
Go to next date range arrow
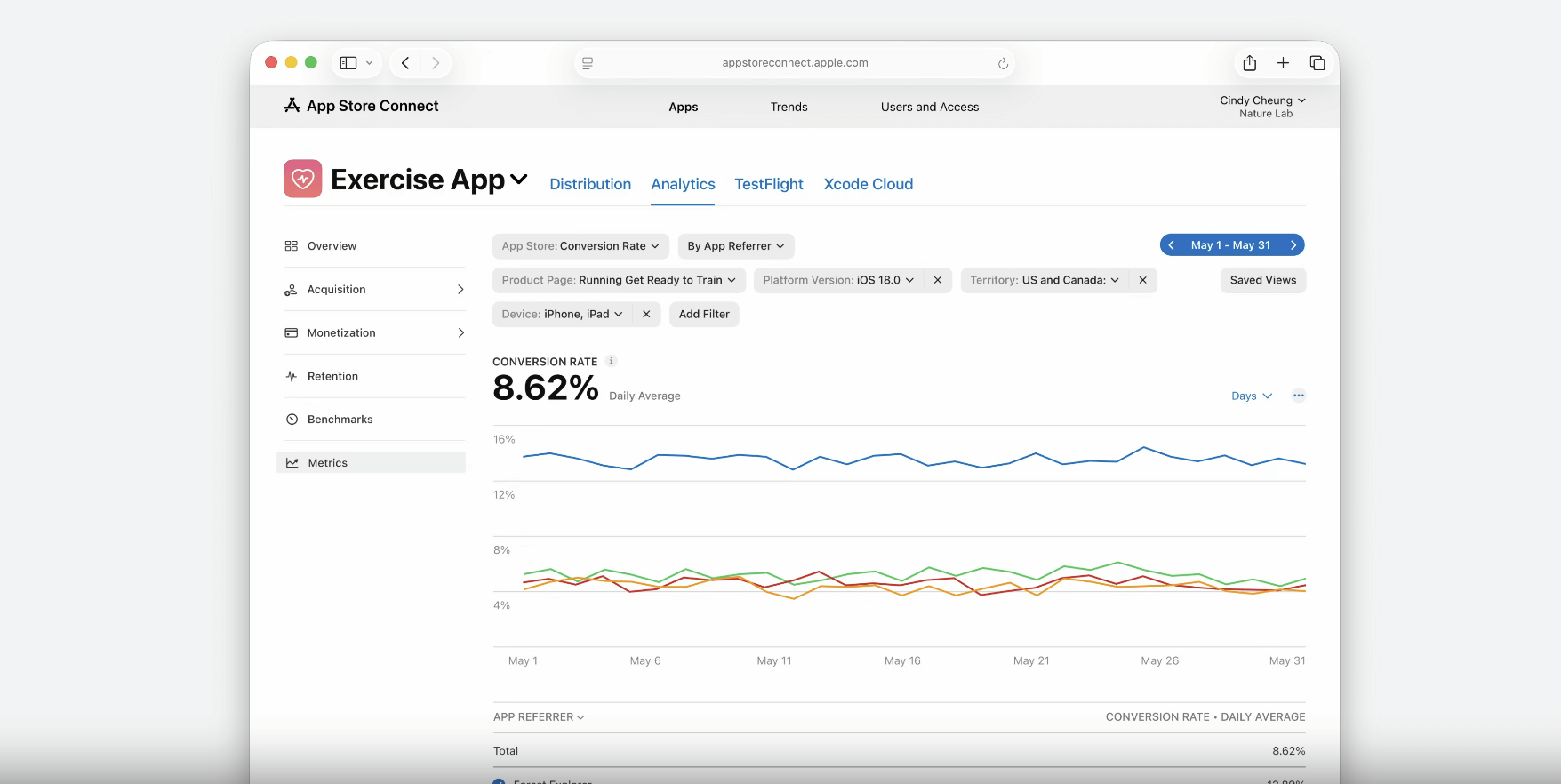point(1293,245)
